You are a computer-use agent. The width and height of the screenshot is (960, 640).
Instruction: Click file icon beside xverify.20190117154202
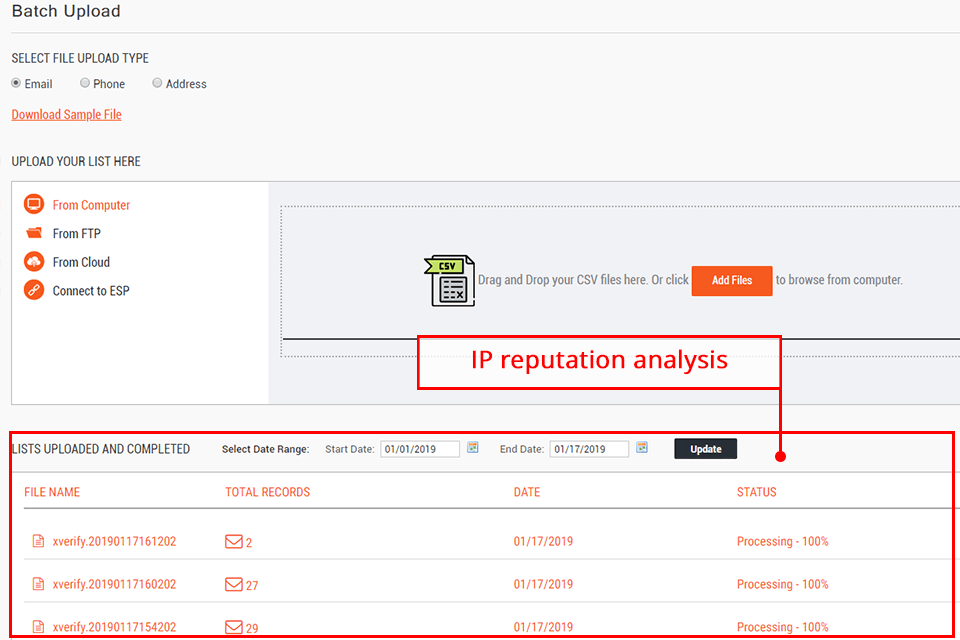(38, 627)
